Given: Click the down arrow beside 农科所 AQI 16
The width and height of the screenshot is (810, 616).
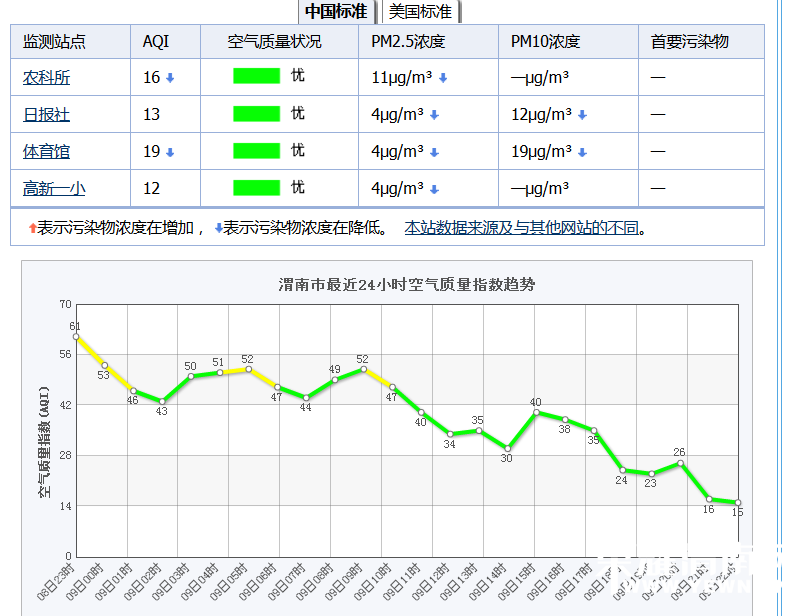Looking at the screenshot, I should click(170, 78).
